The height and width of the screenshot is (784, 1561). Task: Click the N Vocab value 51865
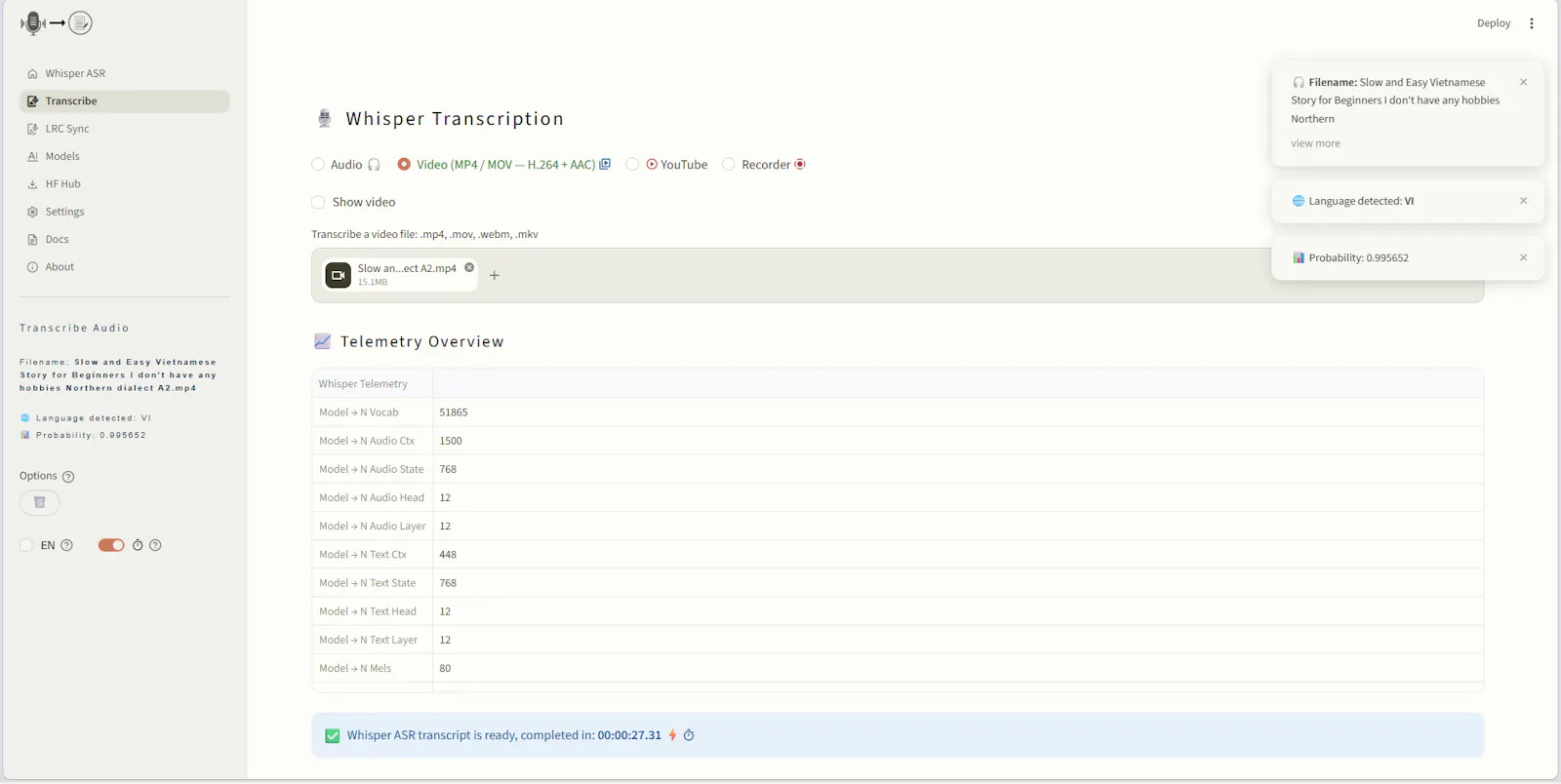[x=454, y=412]
